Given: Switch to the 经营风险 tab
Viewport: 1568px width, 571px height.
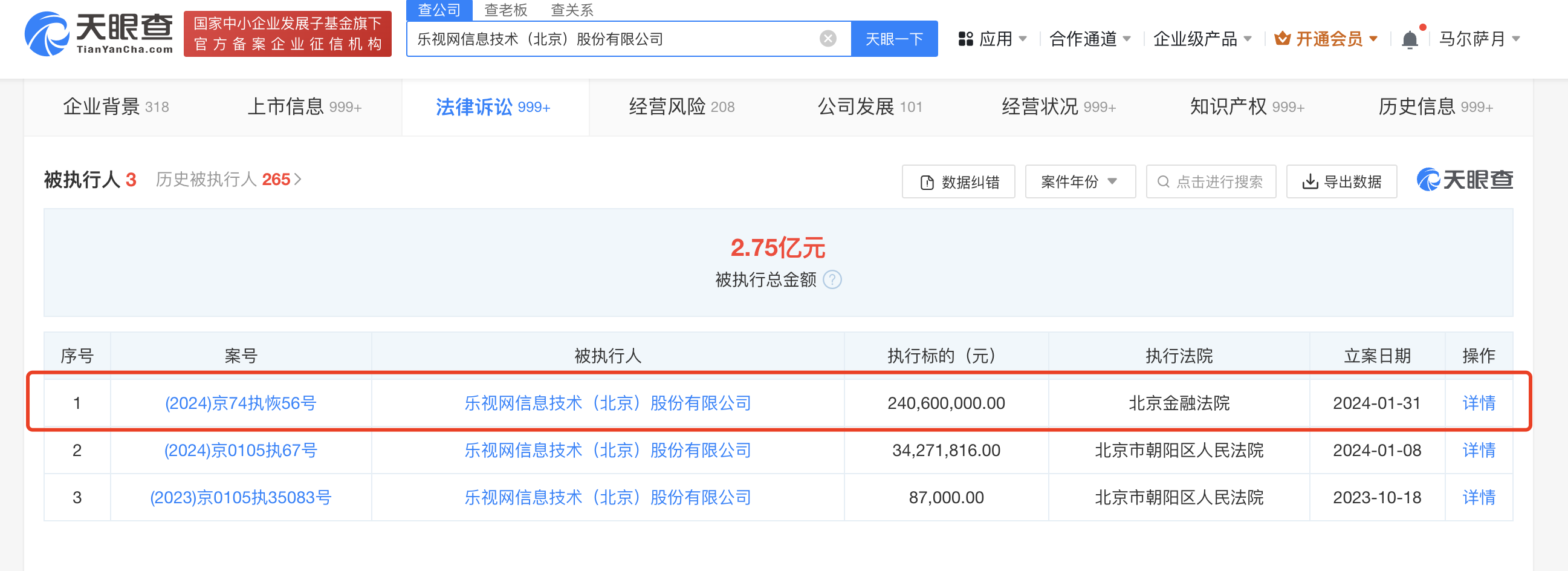Looking at the screenshot, I should click(x=681, y=107).
